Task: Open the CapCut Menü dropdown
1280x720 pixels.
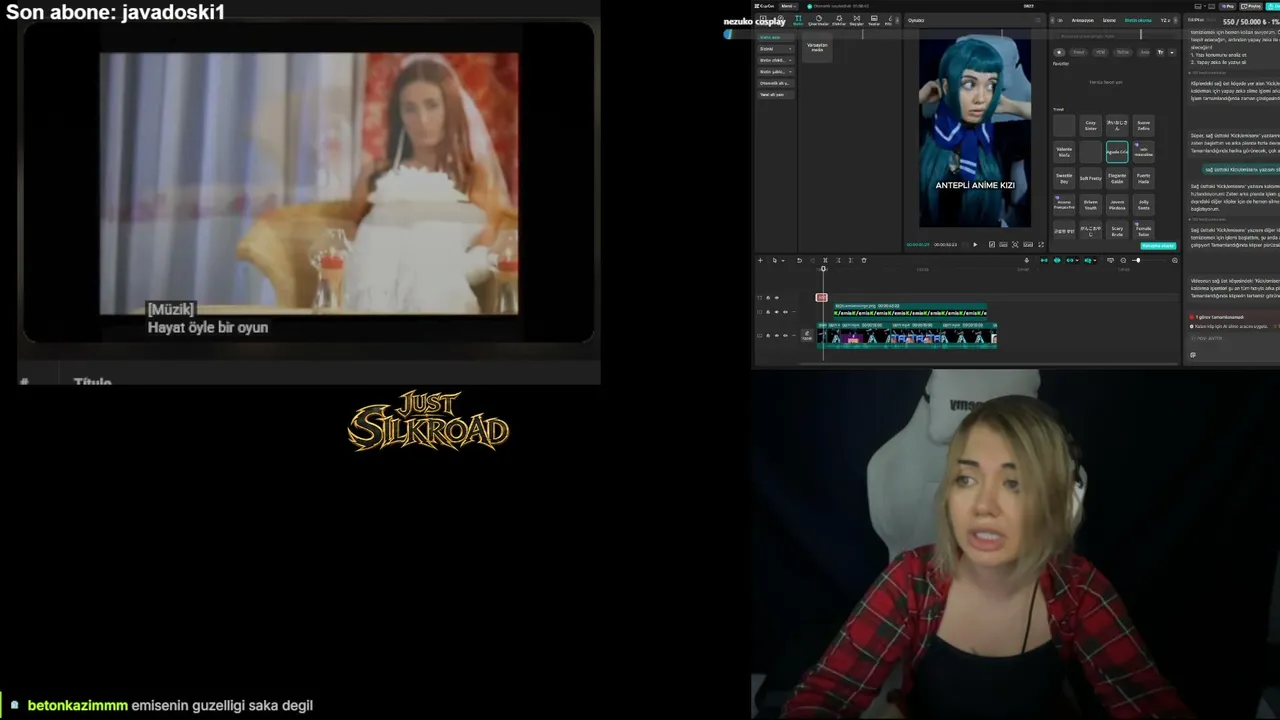Action: [788, 6]
